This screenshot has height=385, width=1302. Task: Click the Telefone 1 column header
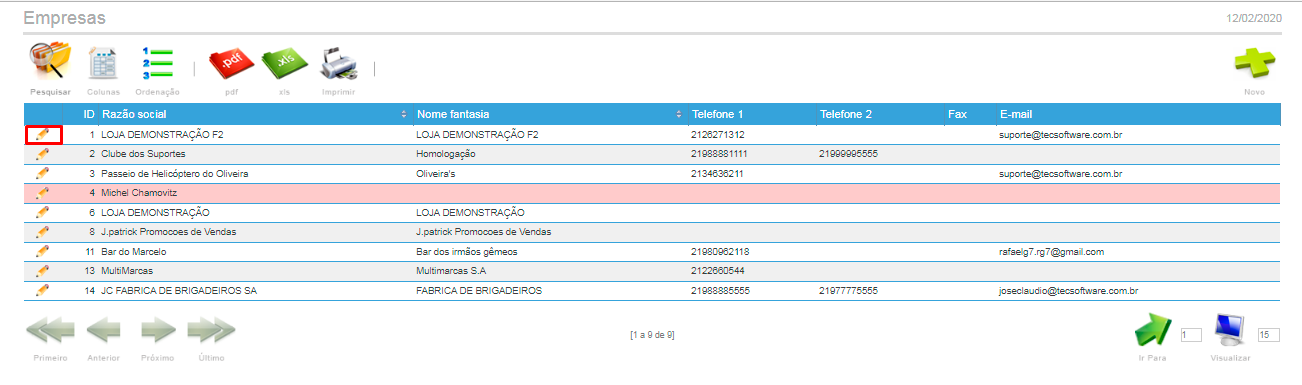tap(718, 114)
